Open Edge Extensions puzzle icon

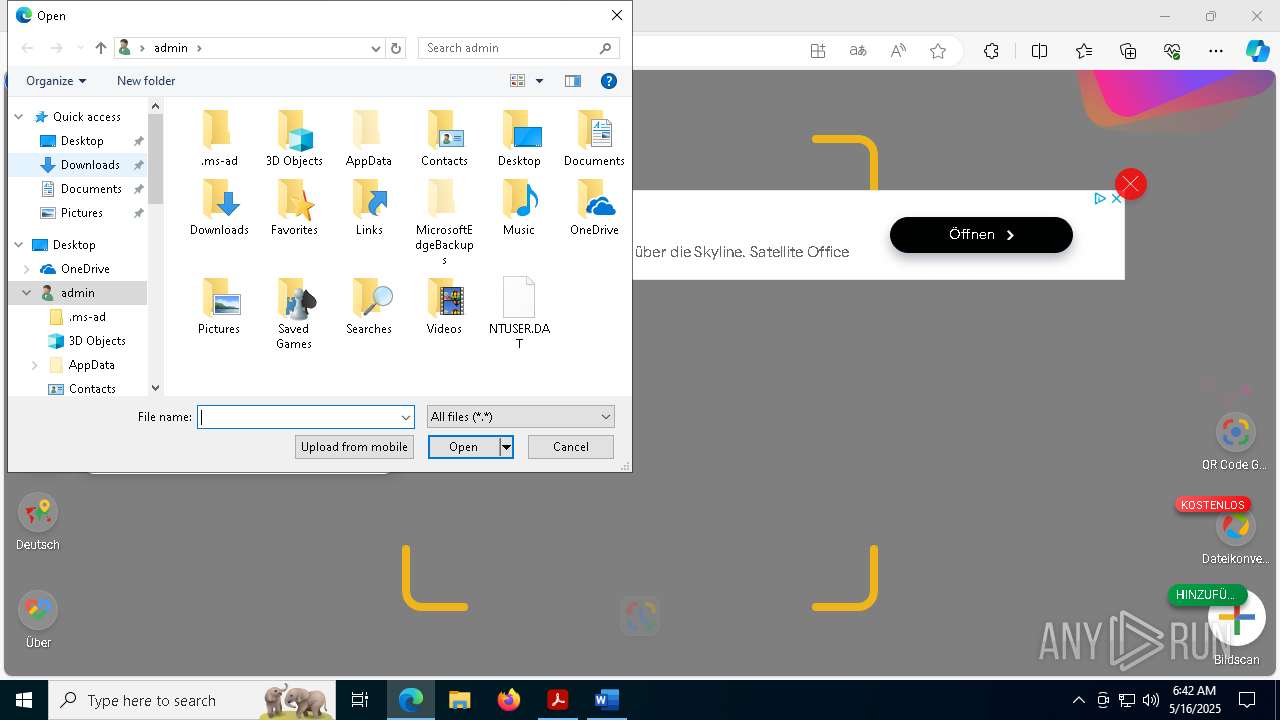point(991,51)
